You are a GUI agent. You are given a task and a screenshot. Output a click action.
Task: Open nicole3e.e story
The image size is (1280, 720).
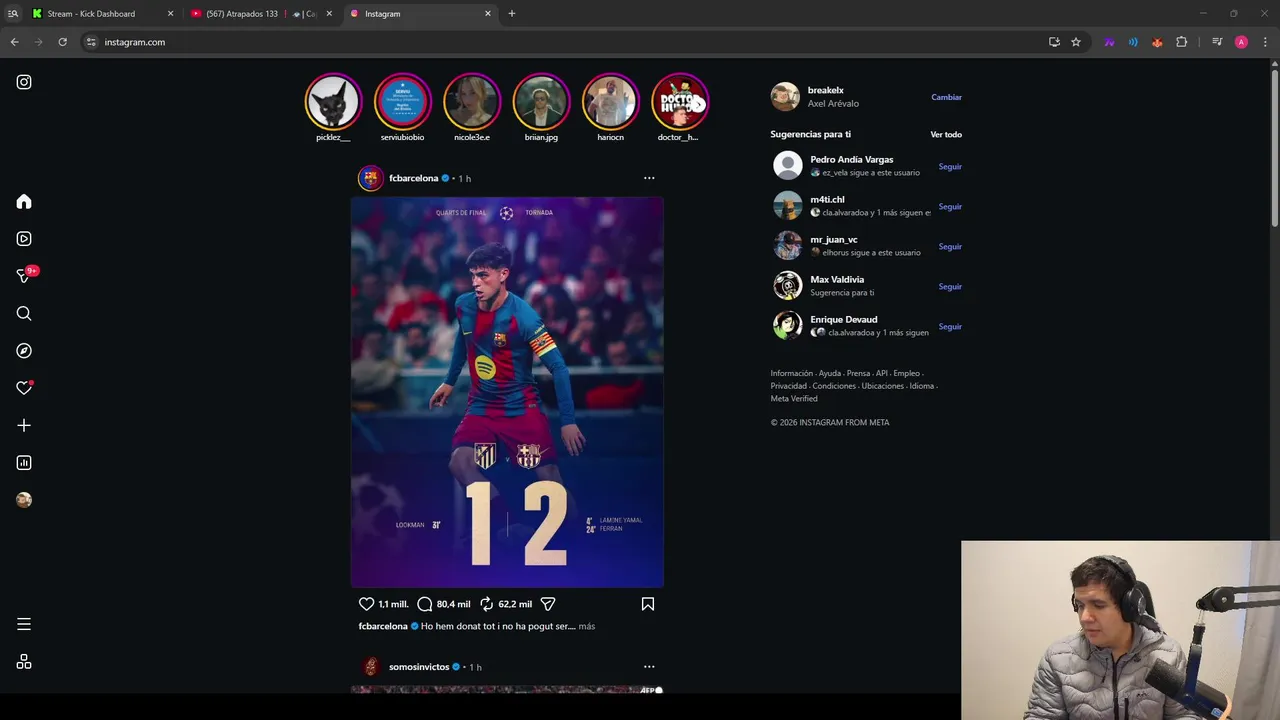[x=472, y=101]
